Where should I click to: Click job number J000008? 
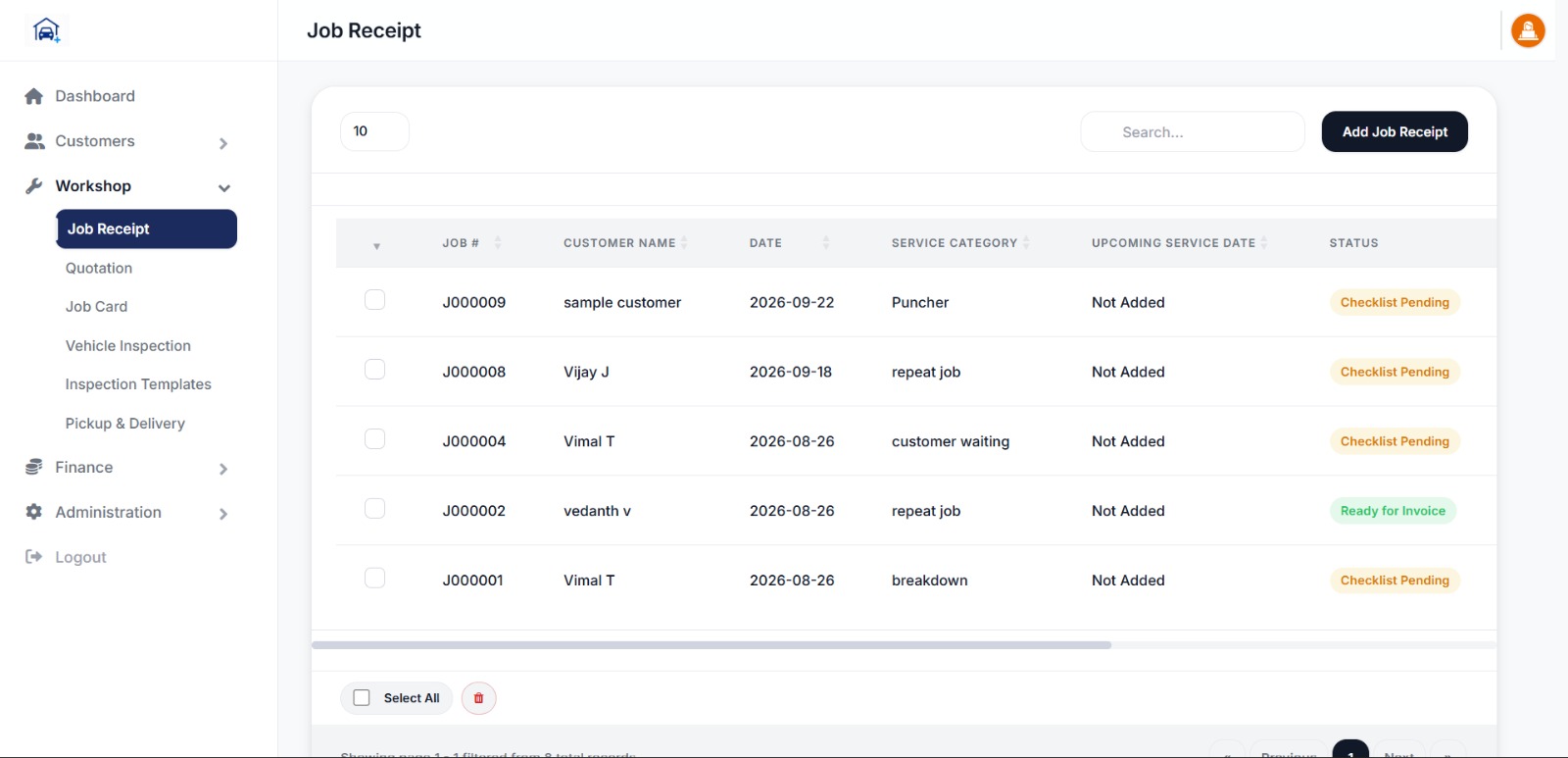click(474, 372)
